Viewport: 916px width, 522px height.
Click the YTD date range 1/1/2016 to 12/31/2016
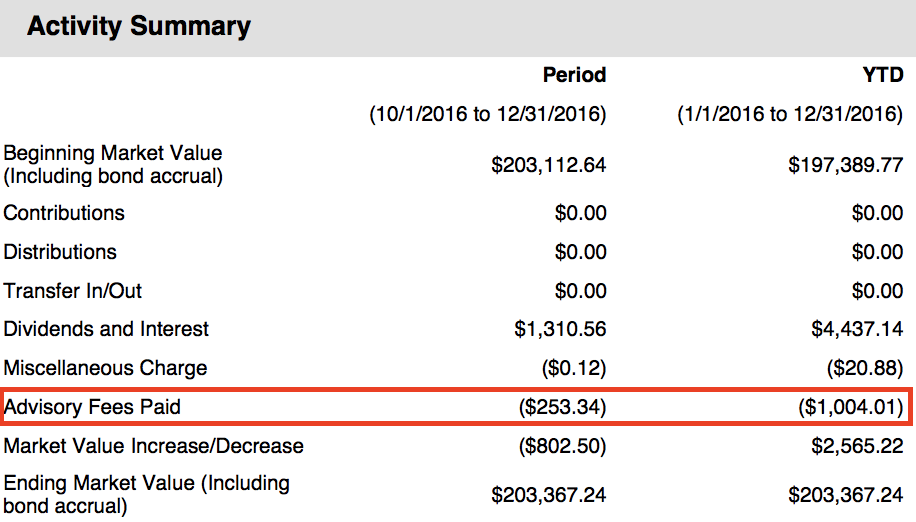790,114
